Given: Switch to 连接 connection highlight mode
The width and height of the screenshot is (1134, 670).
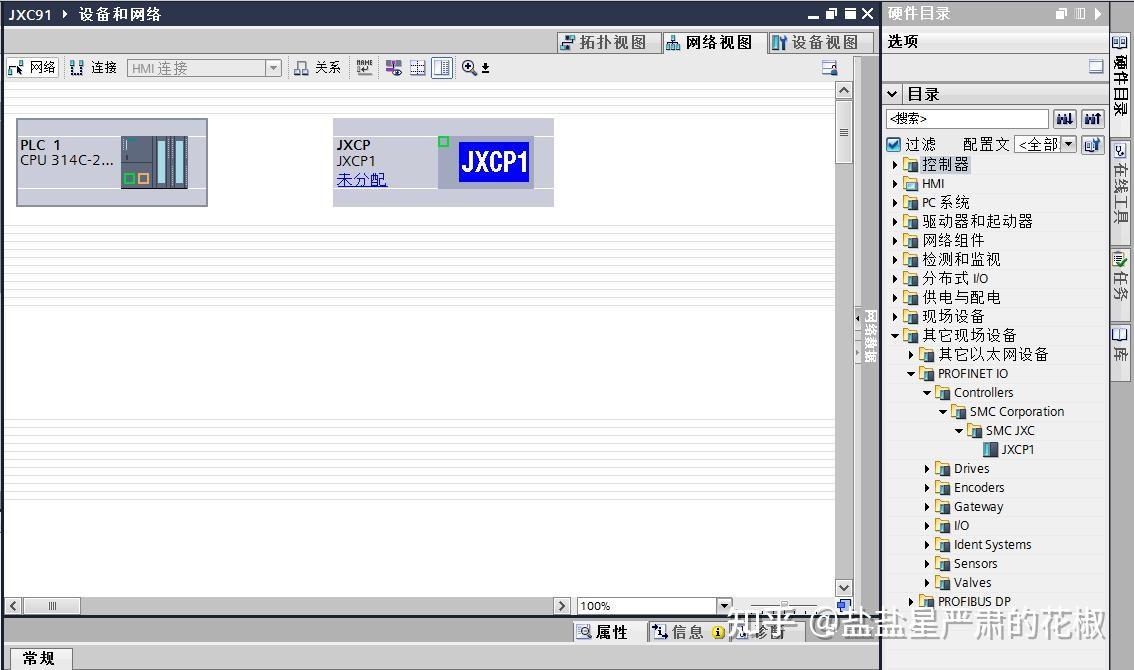Looking at the screenshot, I should tap(93, 67).
